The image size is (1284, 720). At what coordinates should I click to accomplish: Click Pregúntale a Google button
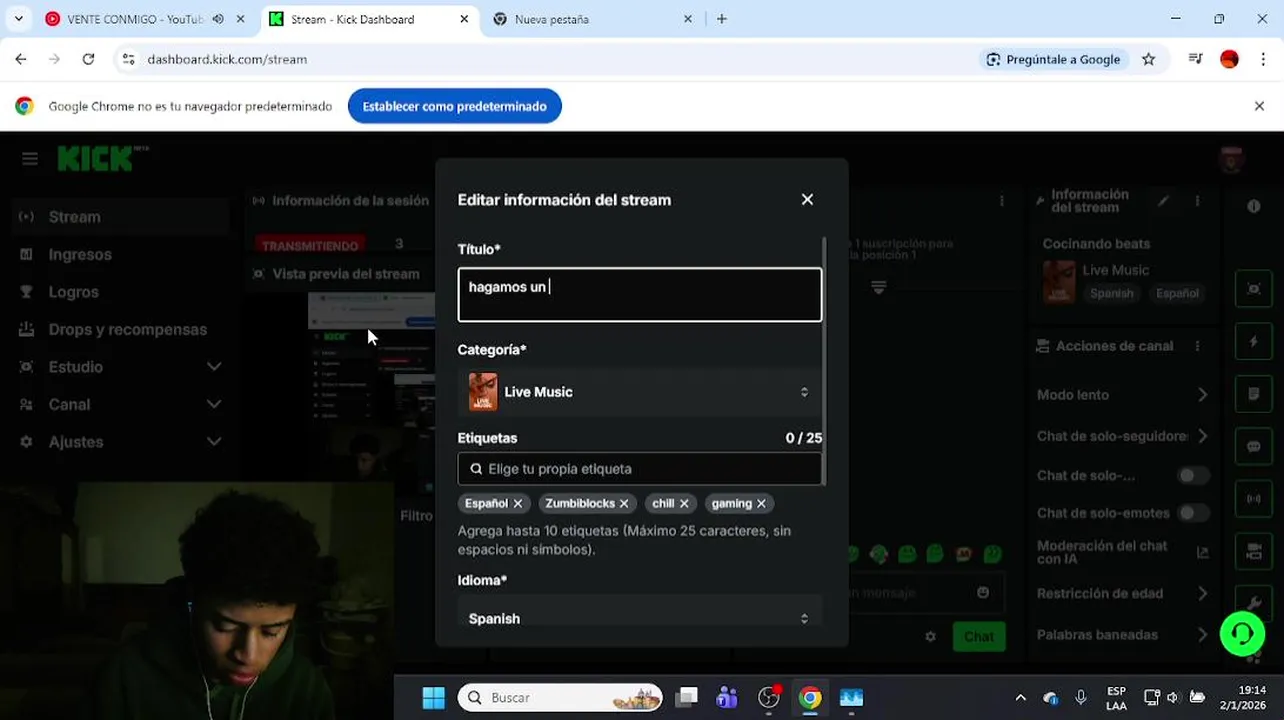(x=1053, y=59)
